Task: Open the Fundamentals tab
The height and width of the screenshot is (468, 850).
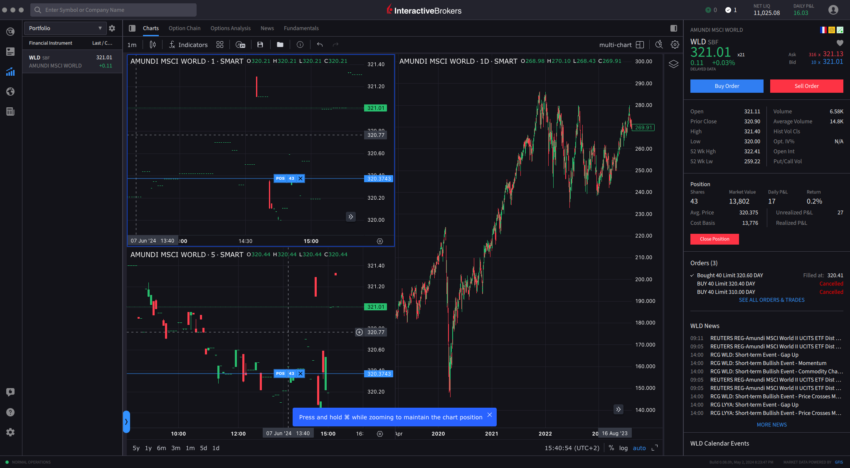Action: 301,28
